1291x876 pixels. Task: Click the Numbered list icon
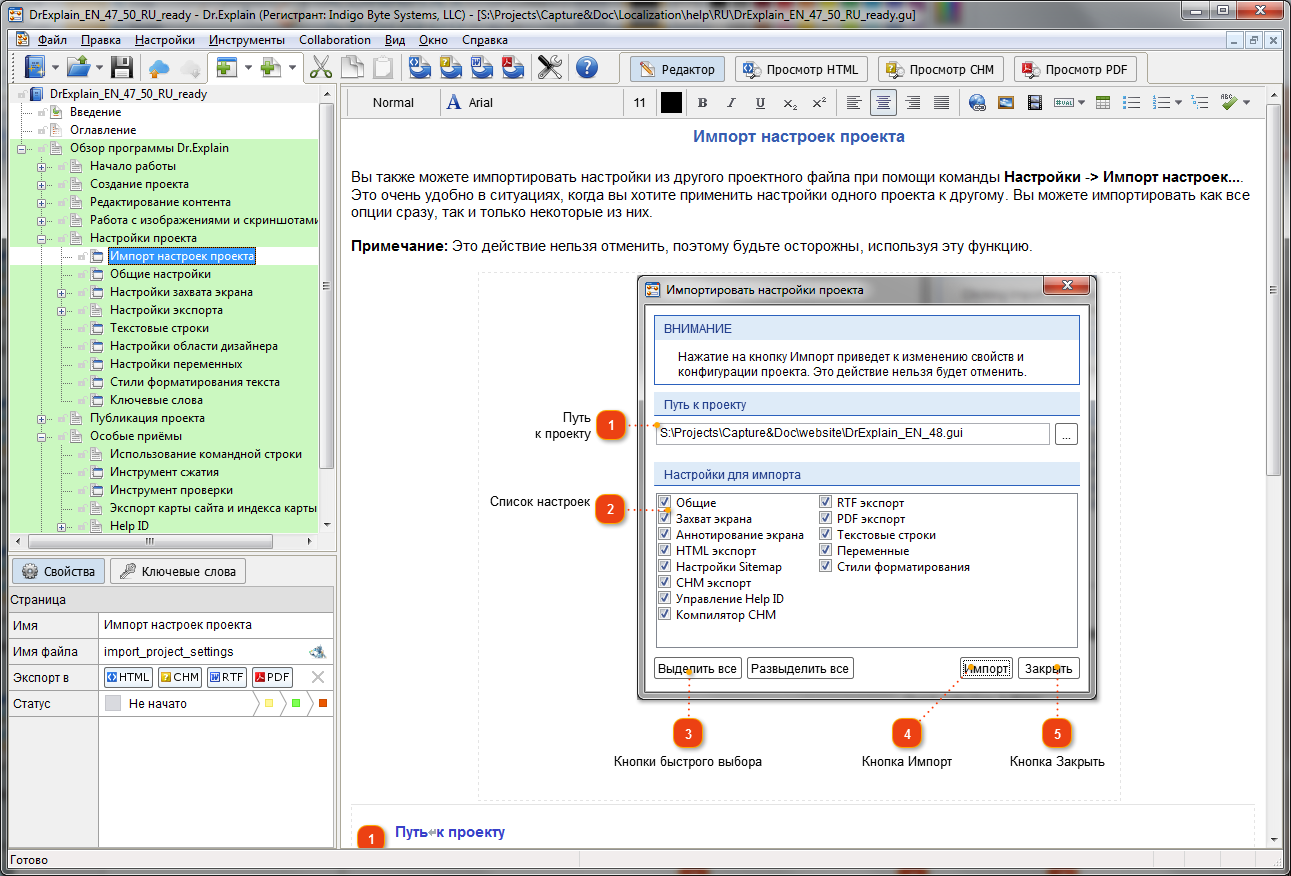[x=1162, y=102]
